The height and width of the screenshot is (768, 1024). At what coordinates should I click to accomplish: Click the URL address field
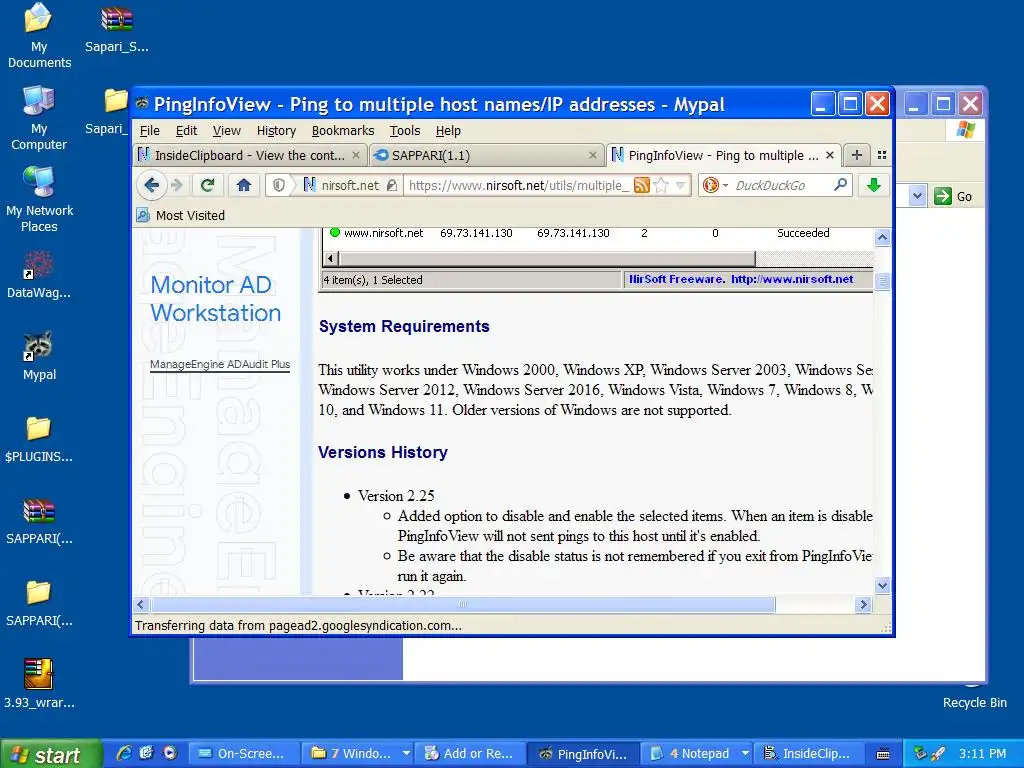pyautogui.click(x=519, y=185)
